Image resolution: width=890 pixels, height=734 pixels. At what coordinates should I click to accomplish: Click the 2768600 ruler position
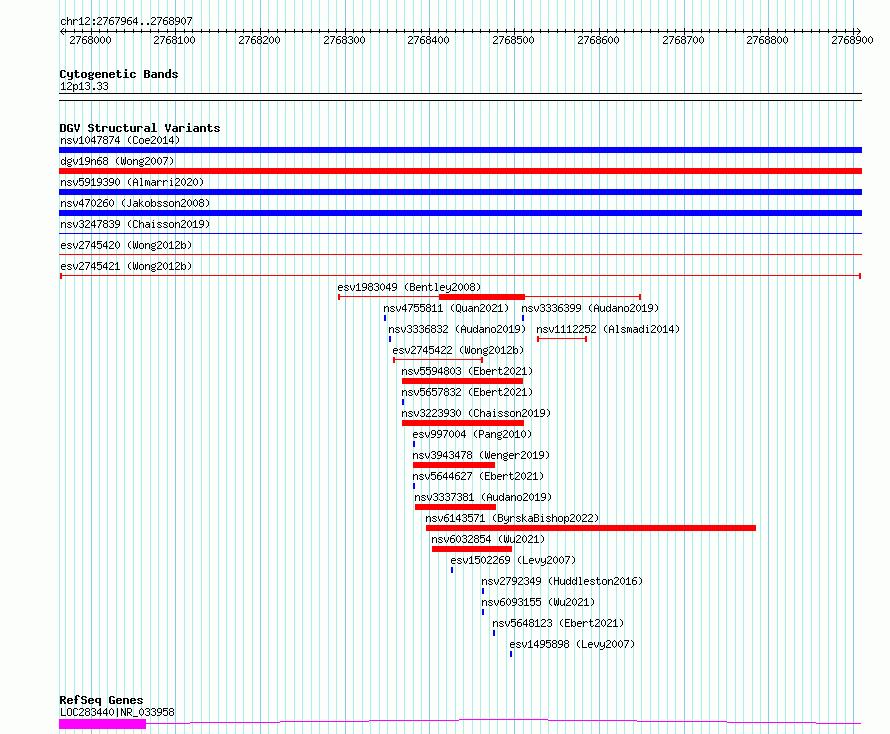point(598,40)
